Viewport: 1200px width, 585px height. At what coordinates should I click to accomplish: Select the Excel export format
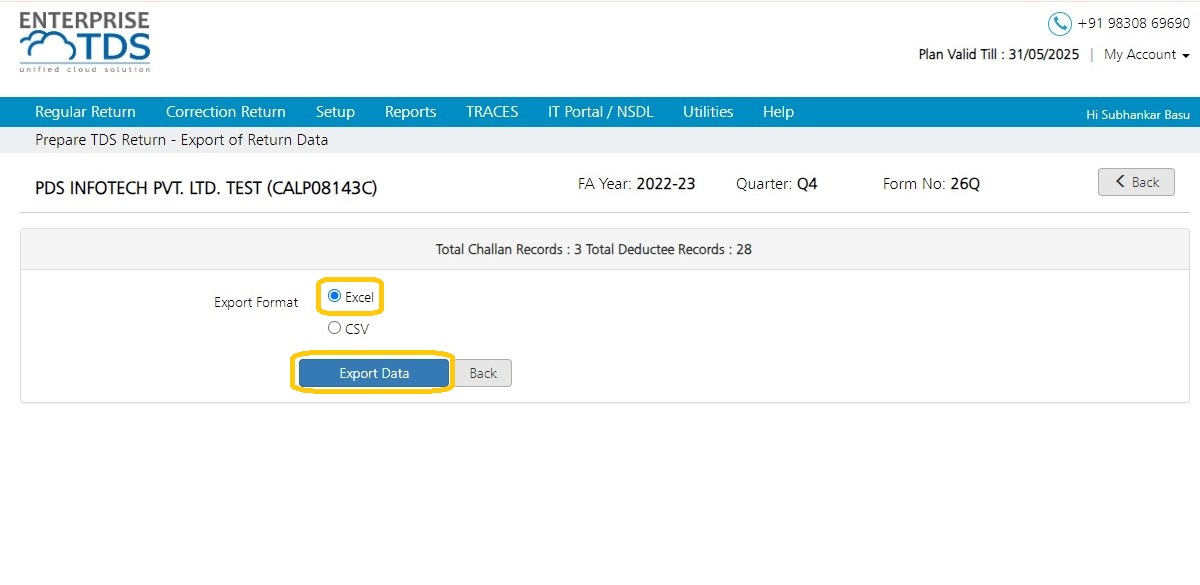point(334,296)
